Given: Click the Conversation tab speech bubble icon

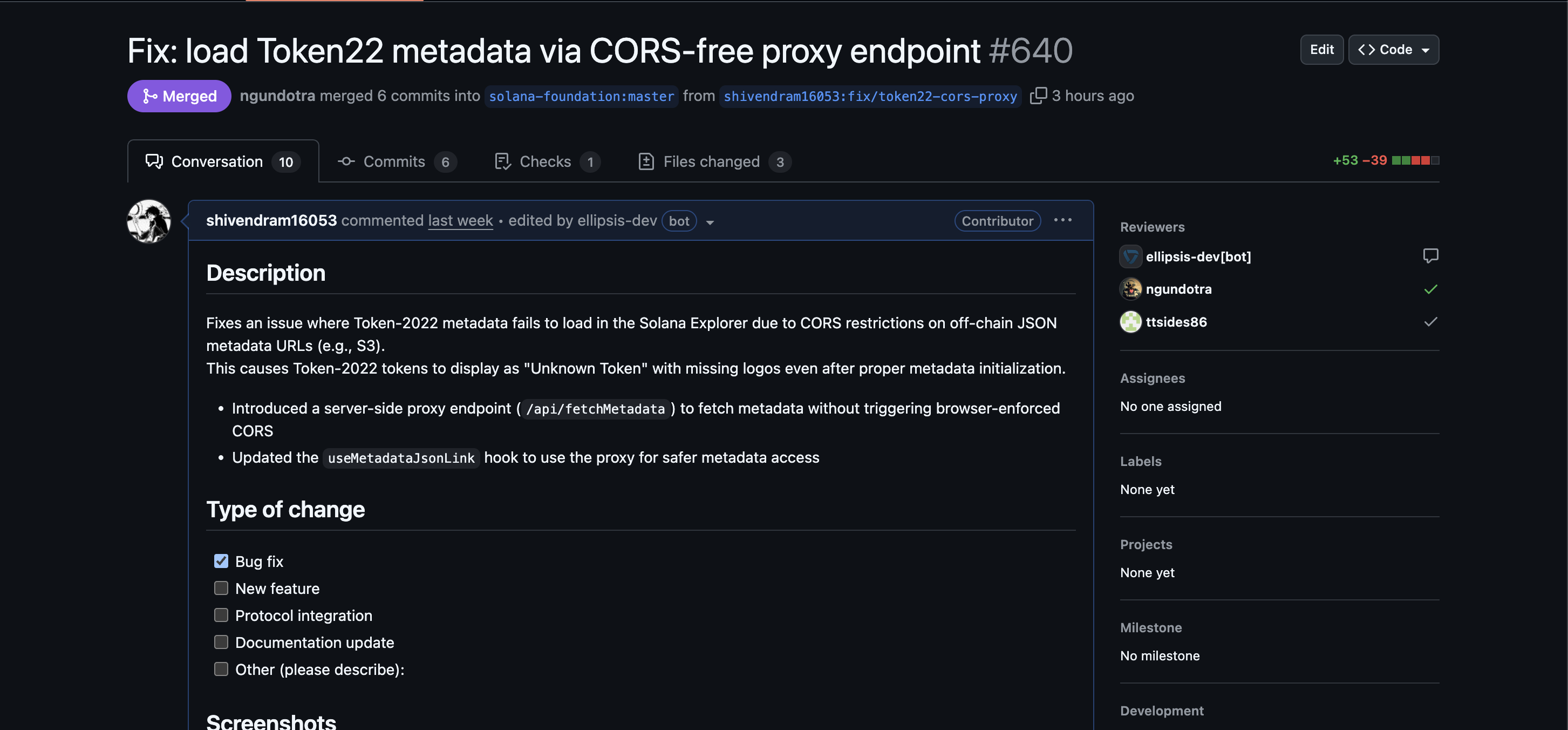Looking at the screenshot, I should pos(154,161).
